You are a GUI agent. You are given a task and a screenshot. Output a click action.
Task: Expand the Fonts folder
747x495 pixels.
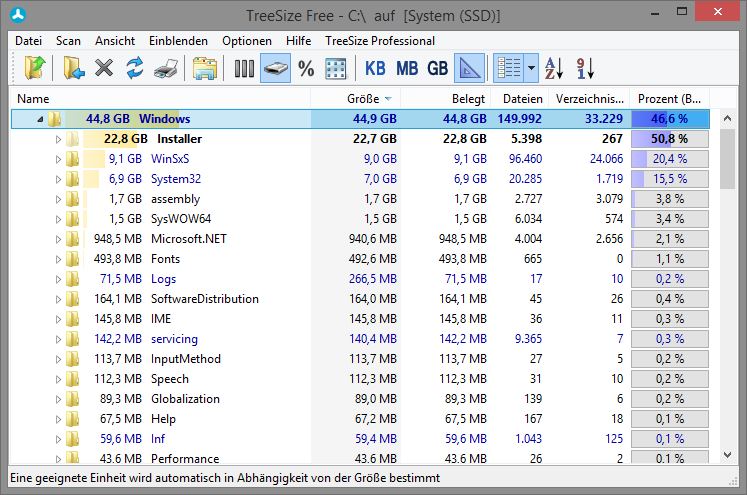click(x=58, y=260)
